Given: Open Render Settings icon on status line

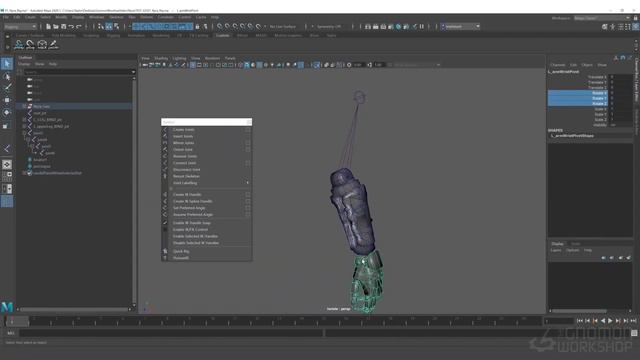Looking at the screenshot, I should point(391,27).
